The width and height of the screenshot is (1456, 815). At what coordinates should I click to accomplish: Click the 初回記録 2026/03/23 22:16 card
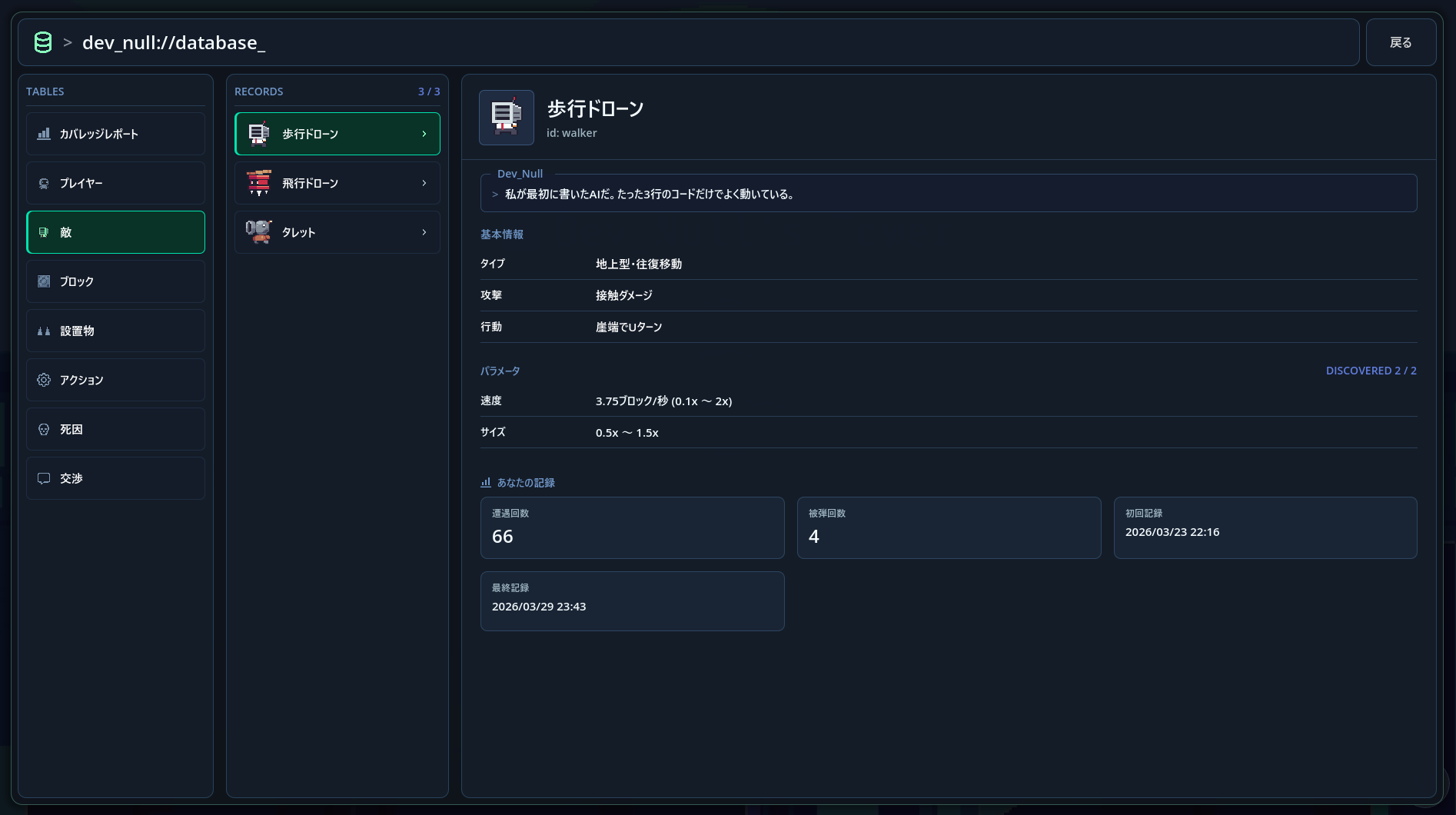1265,527
